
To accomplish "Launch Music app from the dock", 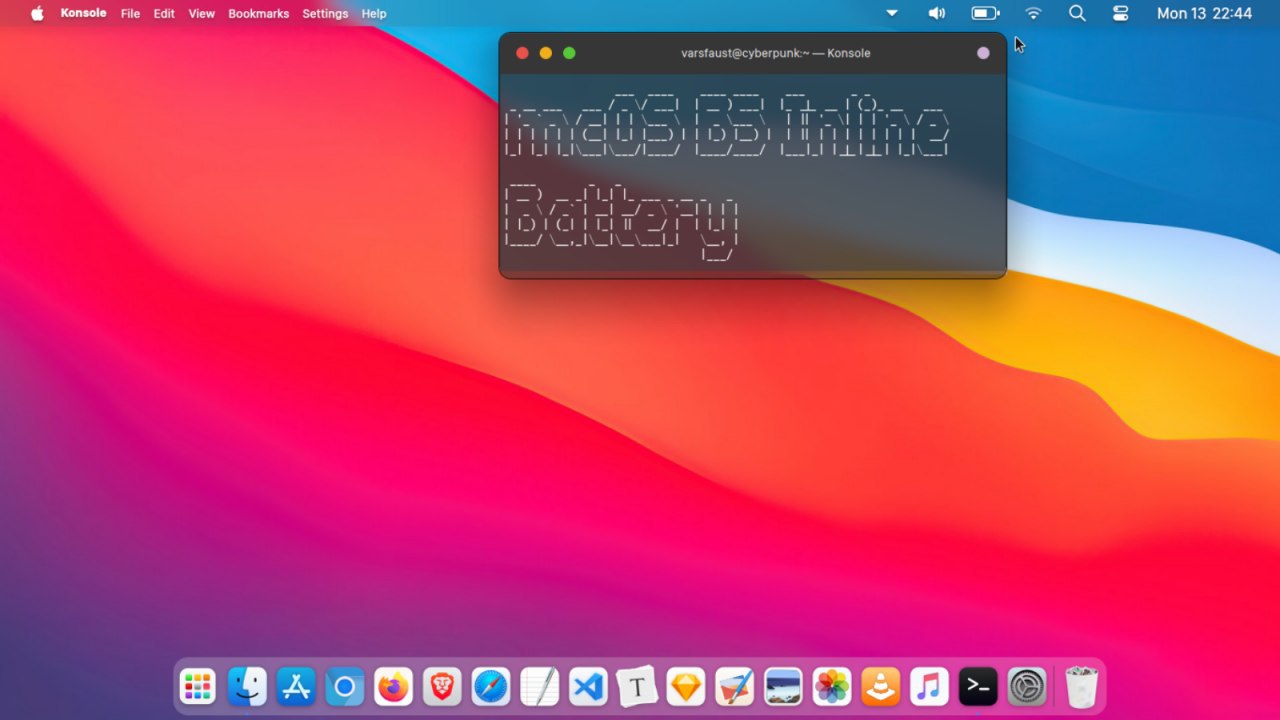I will coord(930,687).
